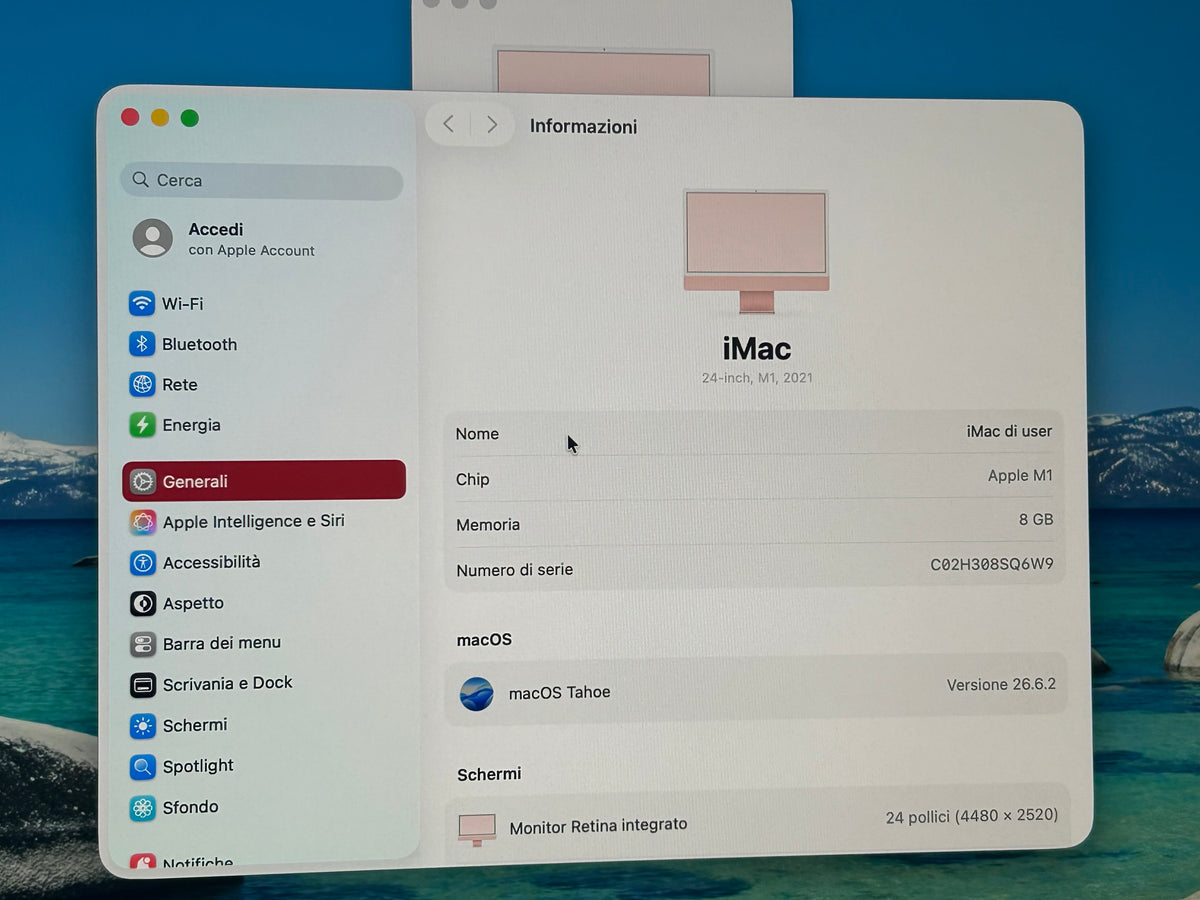This screenshot has height=900, width=1200.
Task: Go back with the left chevron
Action: tap(448, 124)
